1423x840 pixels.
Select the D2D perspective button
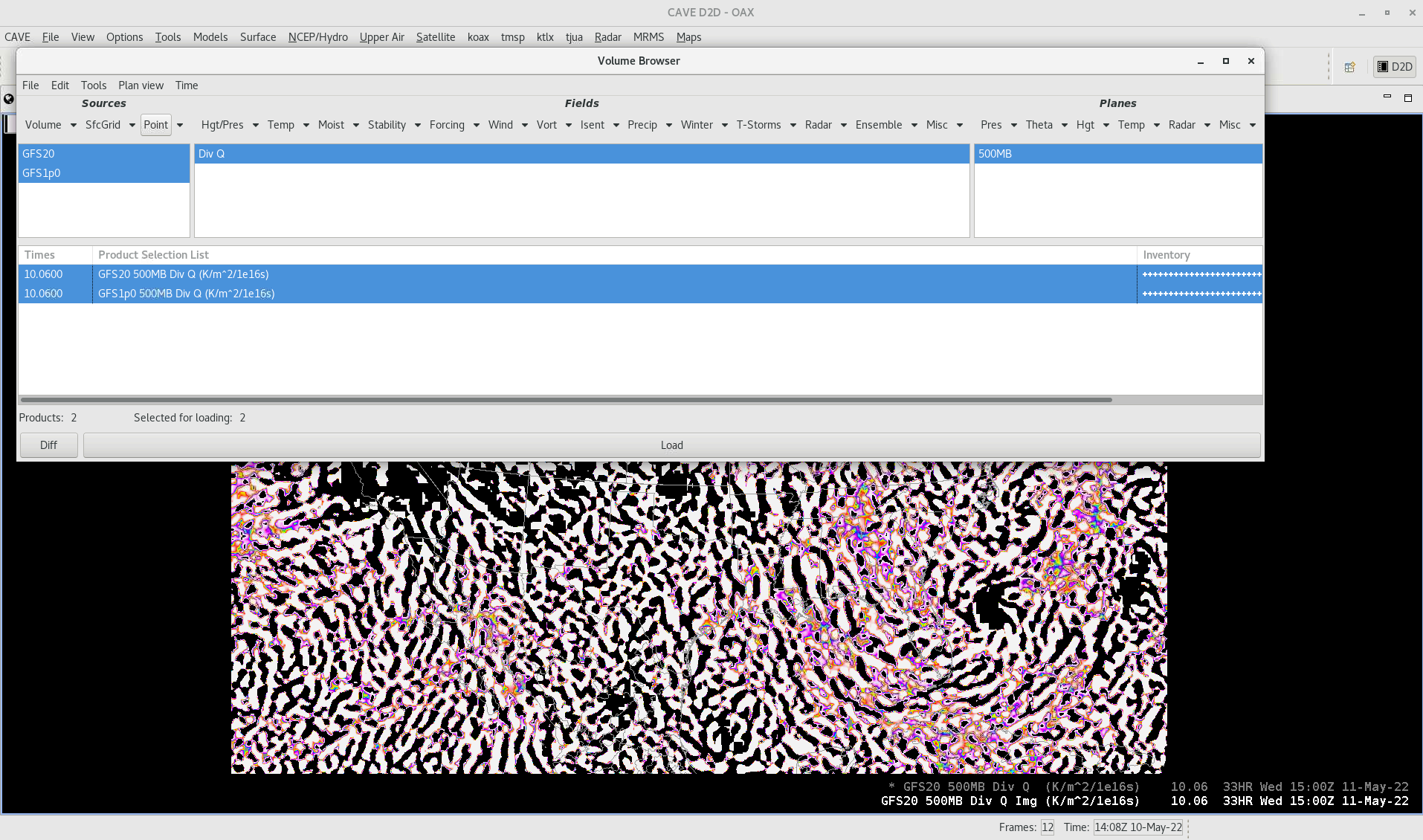(1395, 67)
